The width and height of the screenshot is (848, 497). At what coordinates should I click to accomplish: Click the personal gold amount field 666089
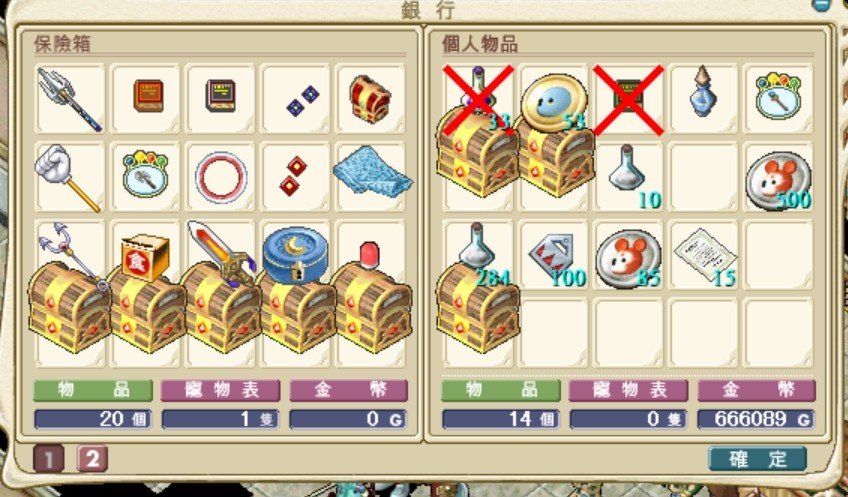coord(756,419)
